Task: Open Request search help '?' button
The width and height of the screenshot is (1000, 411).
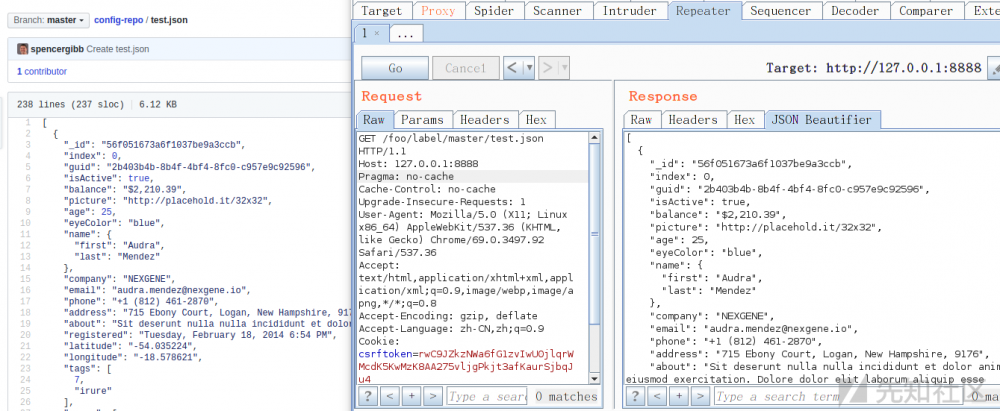Action: click(367, 396)
